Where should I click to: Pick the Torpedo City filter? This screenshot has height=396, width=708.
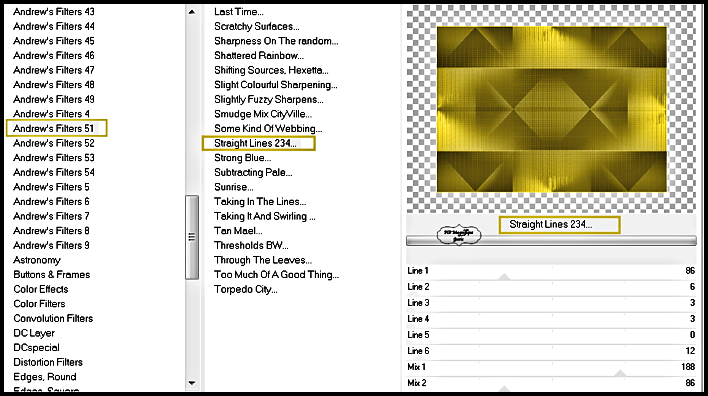coord(246,289)
